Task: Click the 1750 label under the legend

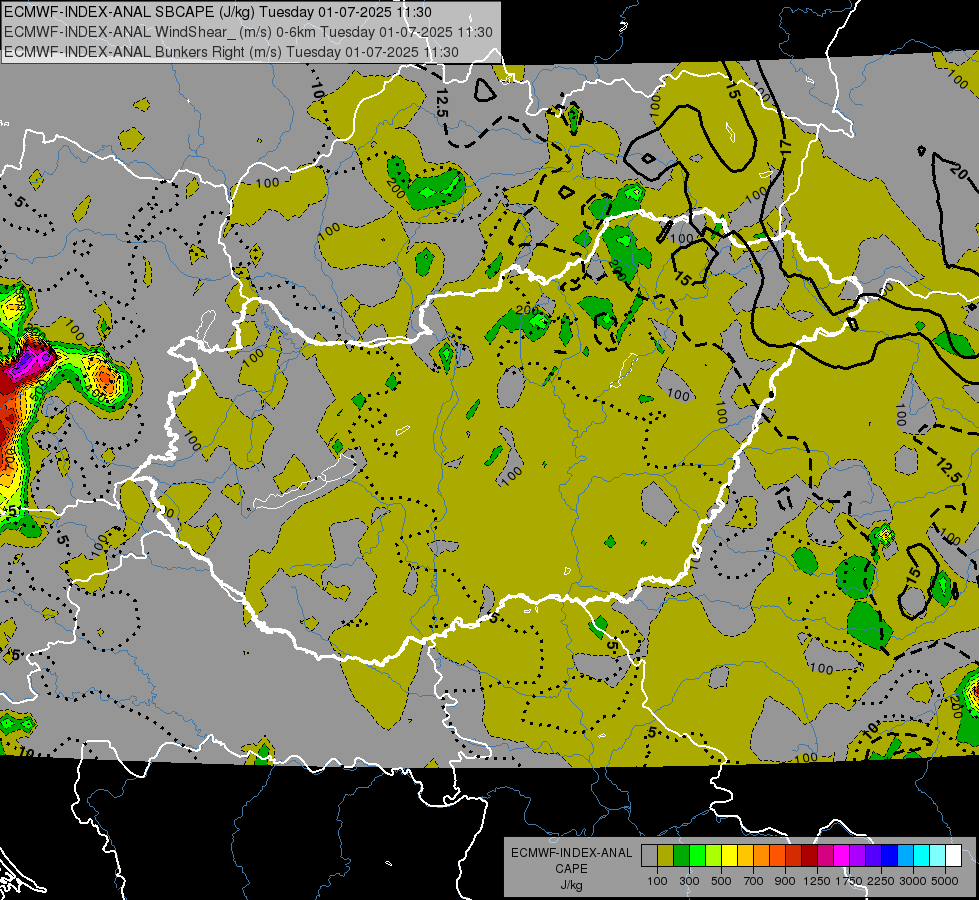Action: click(x=849, y=881)
